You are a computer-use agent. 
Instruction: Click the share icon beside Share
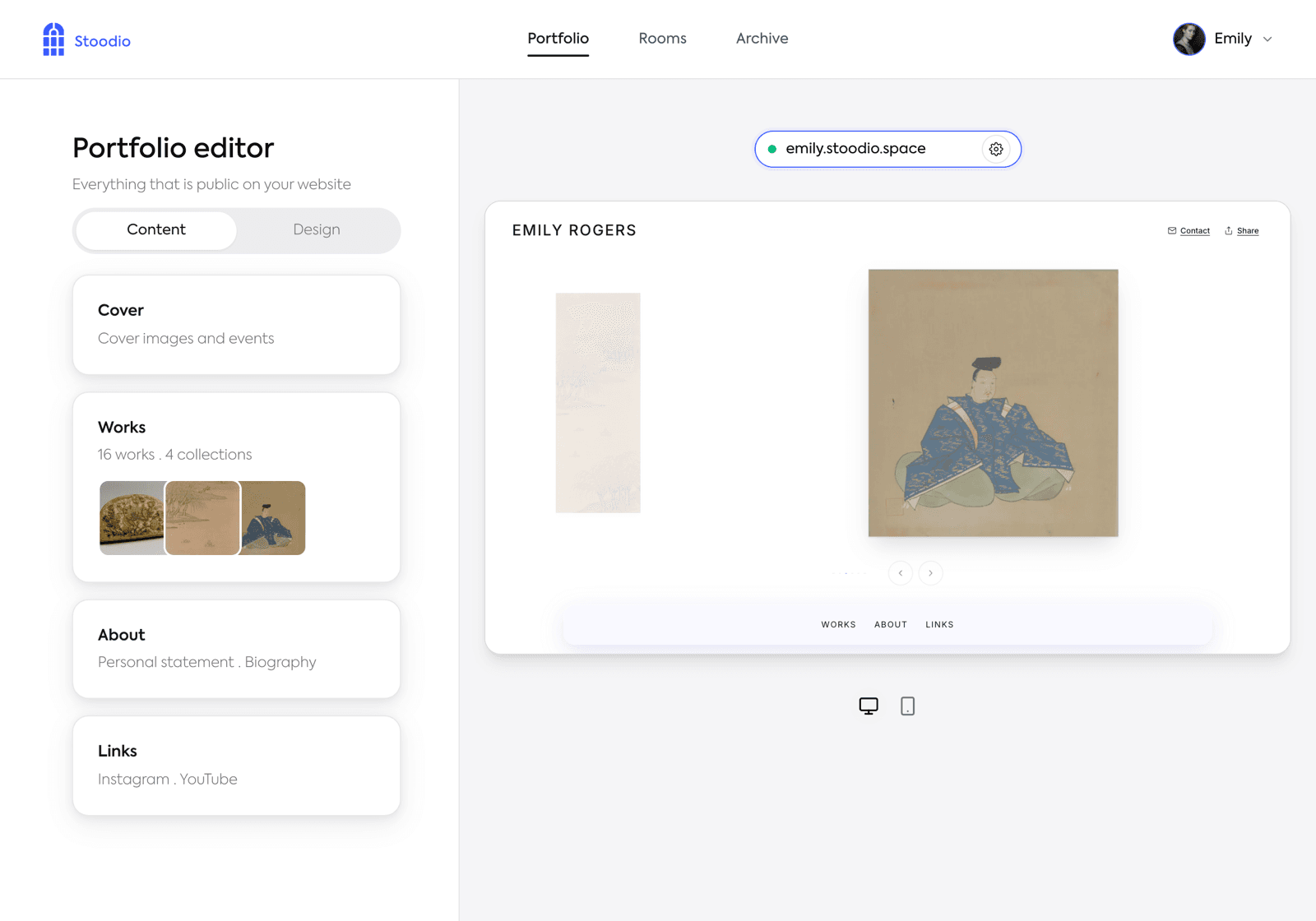1229,231
